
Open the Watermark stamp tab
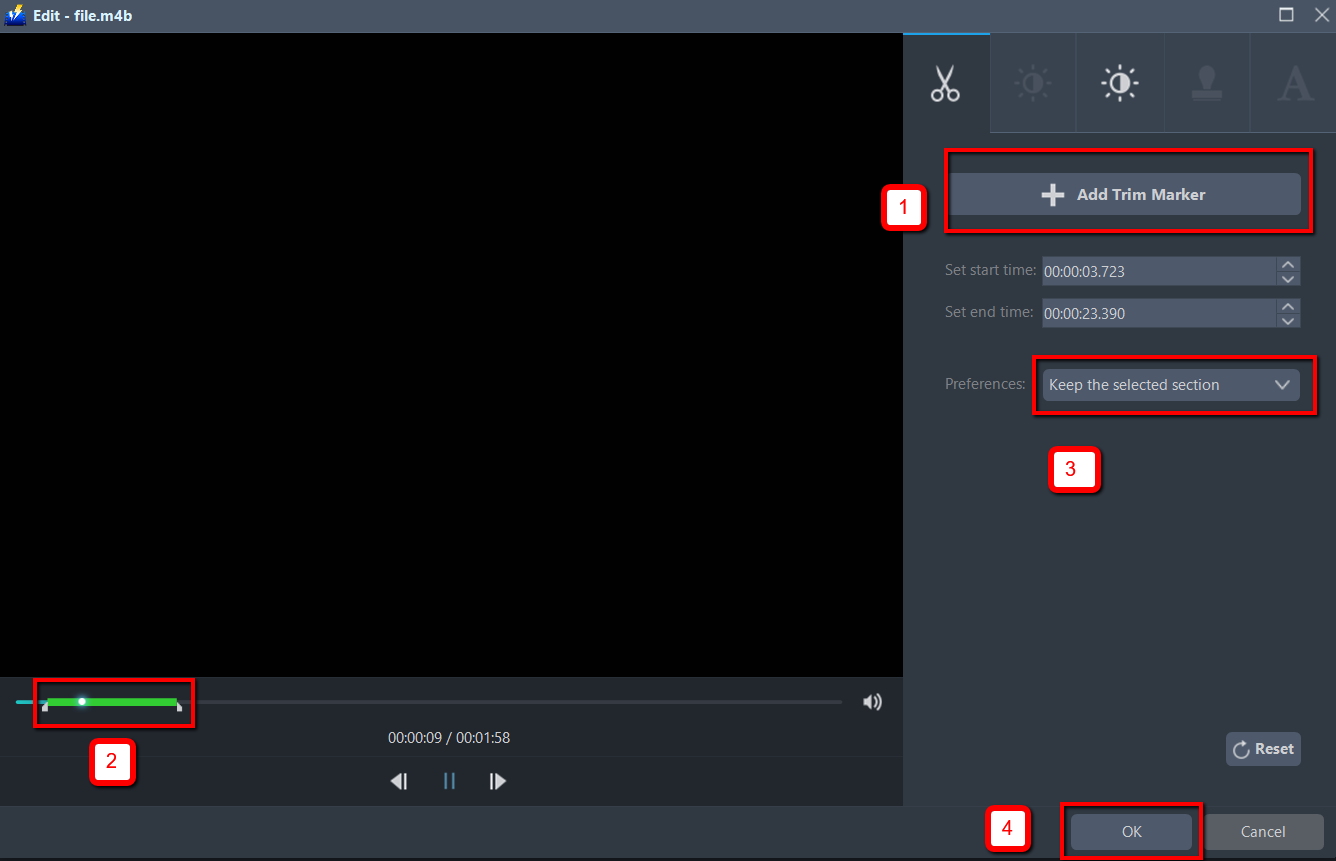click(1207, 84)
